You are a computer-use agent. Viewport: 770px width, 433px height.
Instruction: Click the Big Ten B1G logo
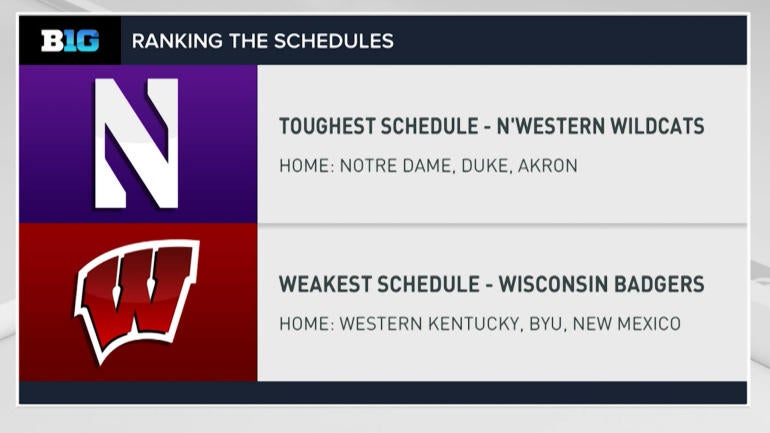coord(70,41)
